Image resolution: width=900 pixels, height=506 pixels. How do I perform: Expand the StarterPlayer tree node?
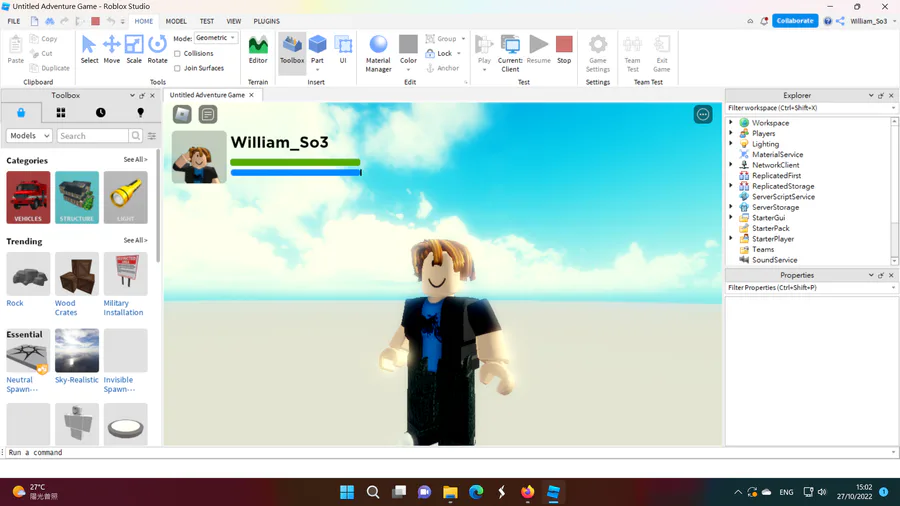(x=731, y=238)
